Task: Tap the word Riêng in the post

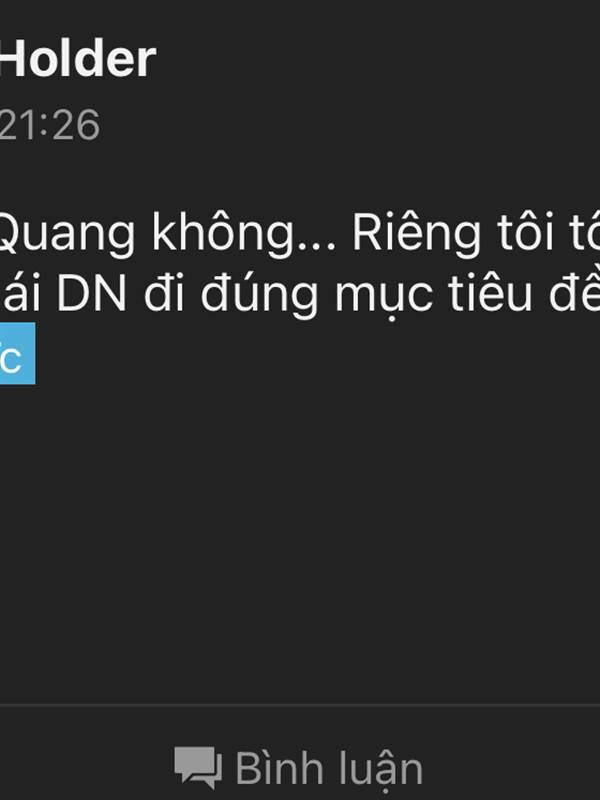Action: coord(417,235)
